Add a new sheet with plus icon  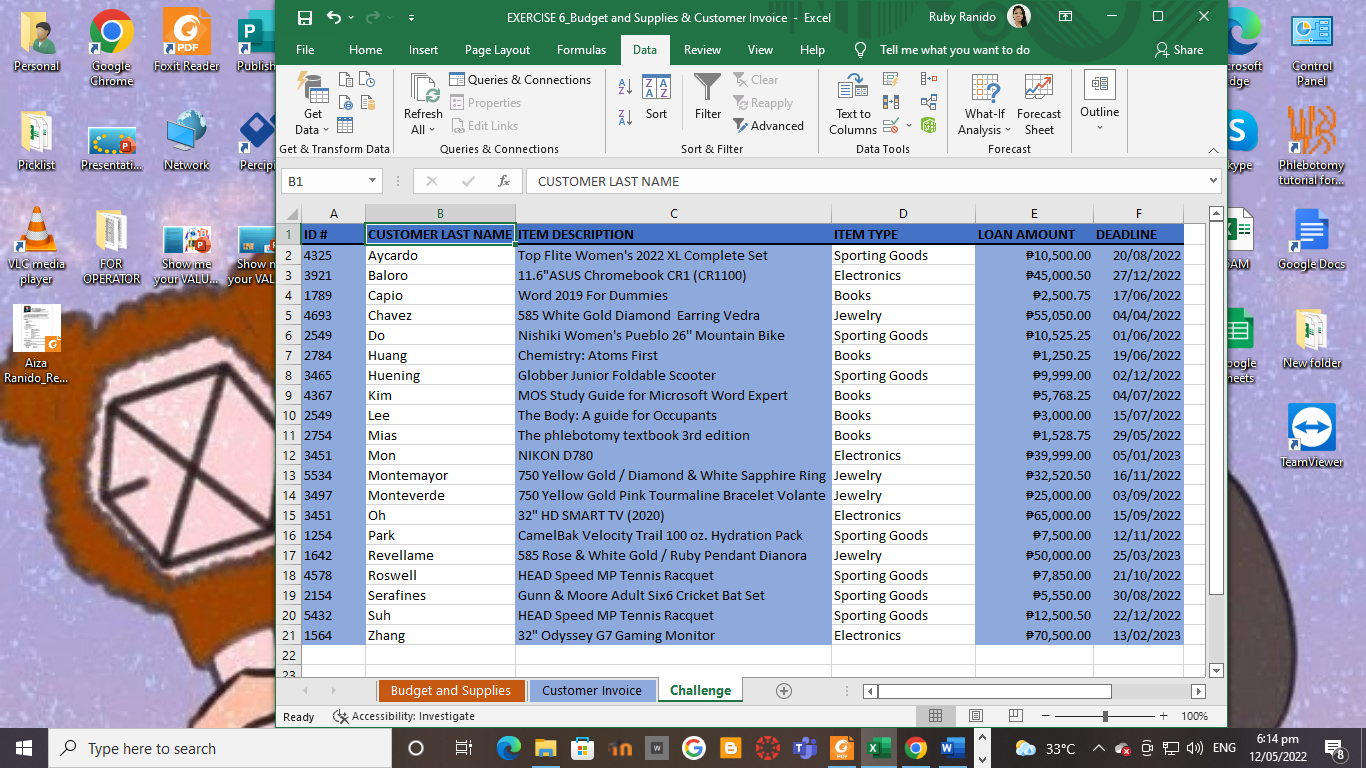(x=784, y=691)
